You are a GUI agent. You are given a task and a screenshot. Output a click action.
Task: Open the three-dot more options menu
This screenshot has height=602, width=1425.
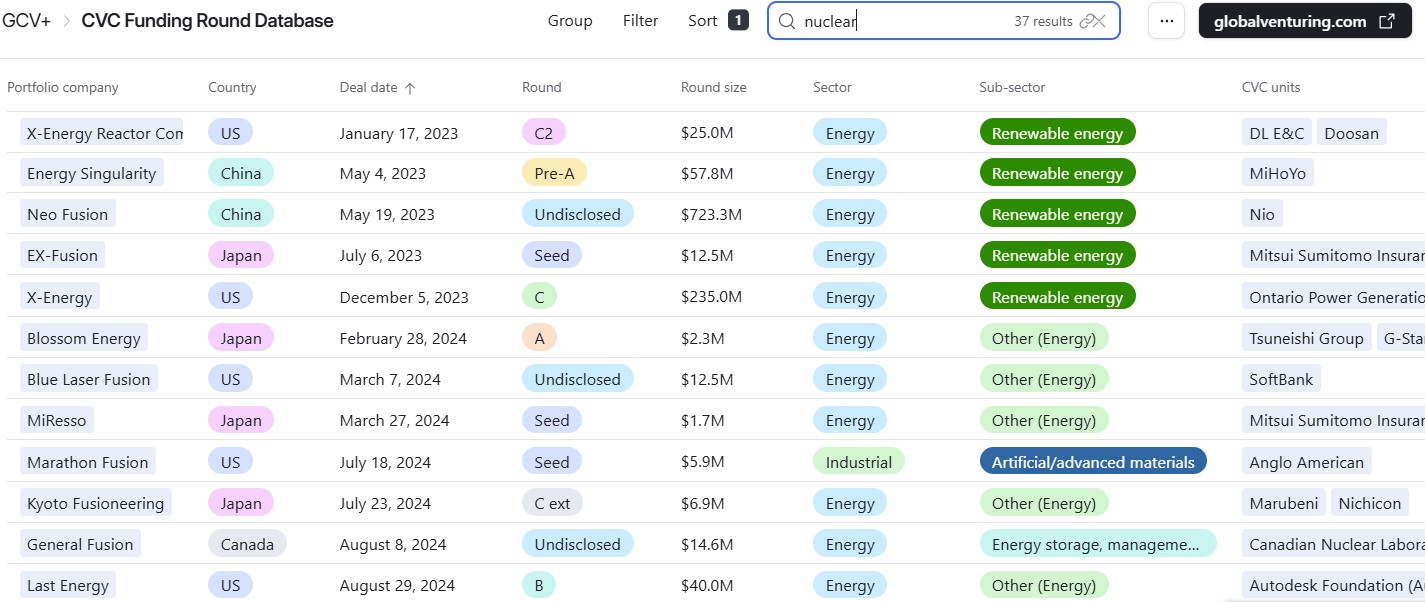(x=1166, y=21)
